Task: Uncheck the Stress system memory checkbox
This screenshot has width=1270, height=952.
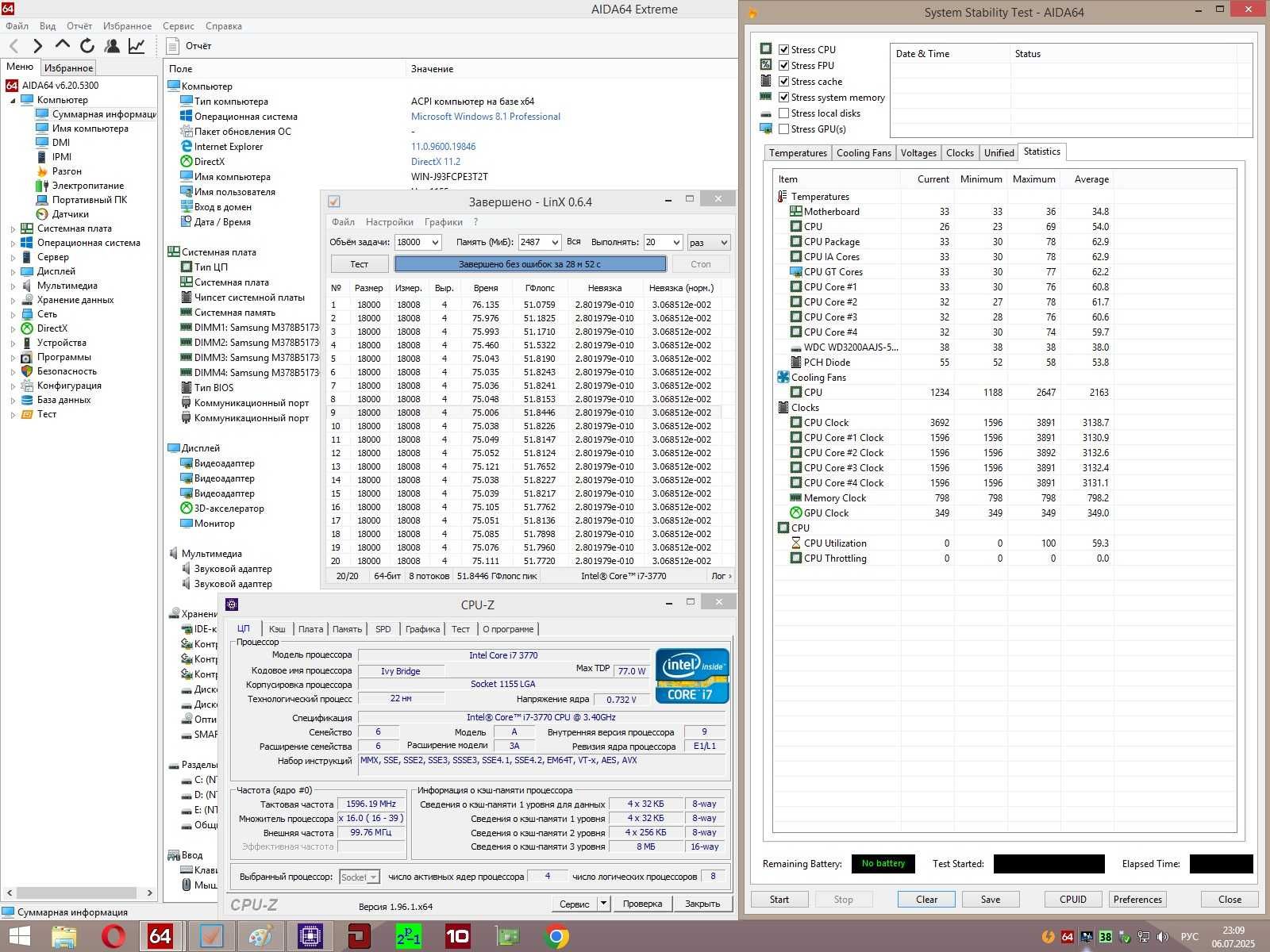Action: tap(784, 97)
